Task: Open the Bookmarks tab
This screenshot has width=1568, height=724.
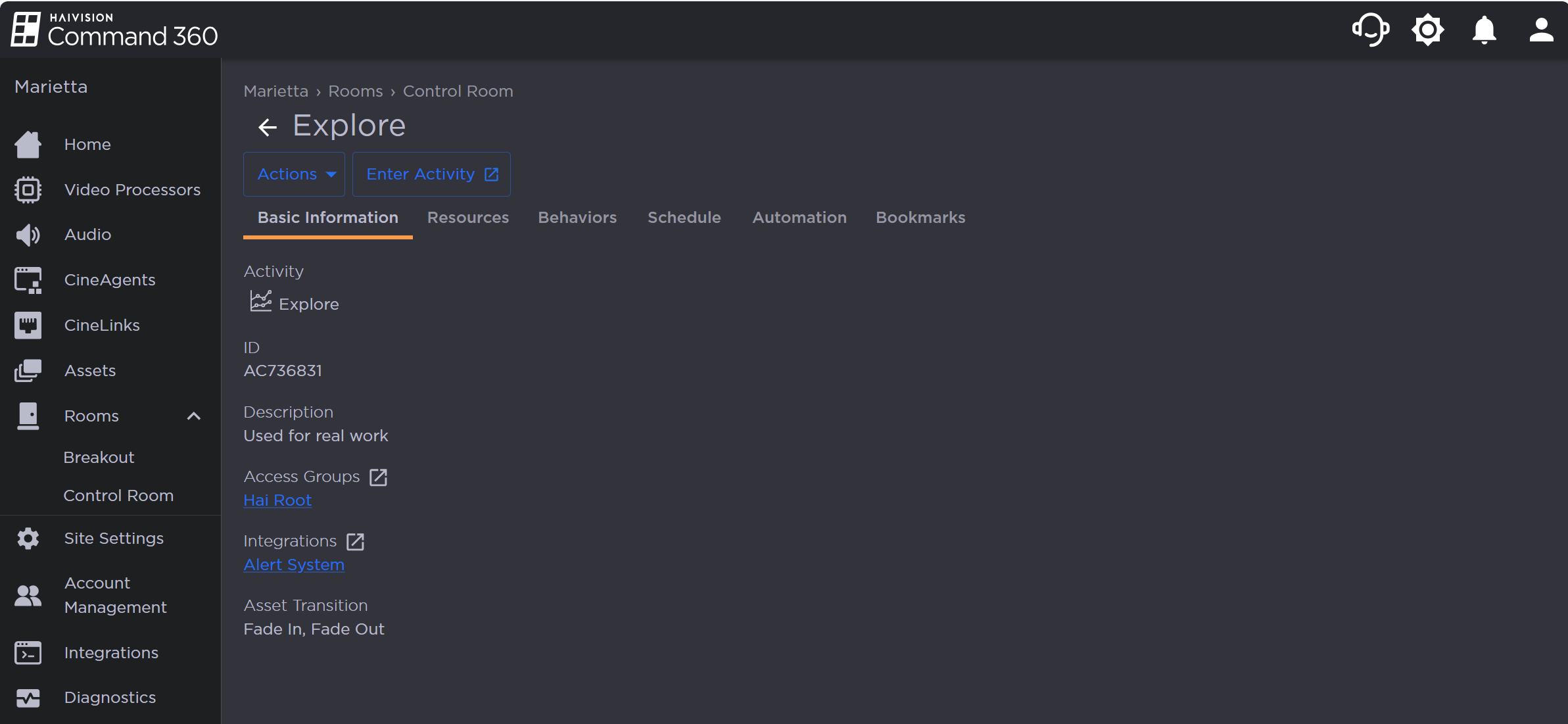Action: pyautogui.click(x=920, y=218)
